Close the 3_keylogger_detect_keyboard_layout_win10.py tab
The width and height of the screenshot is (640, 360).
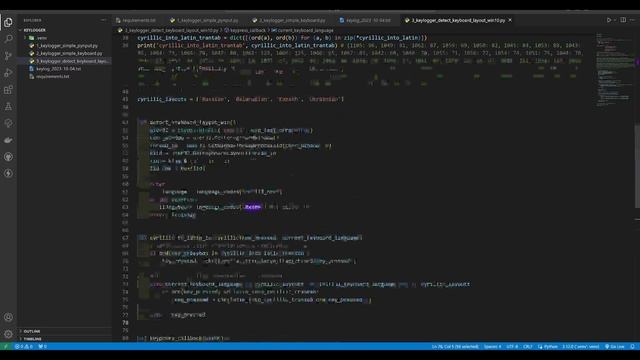(x=510, y=20)
